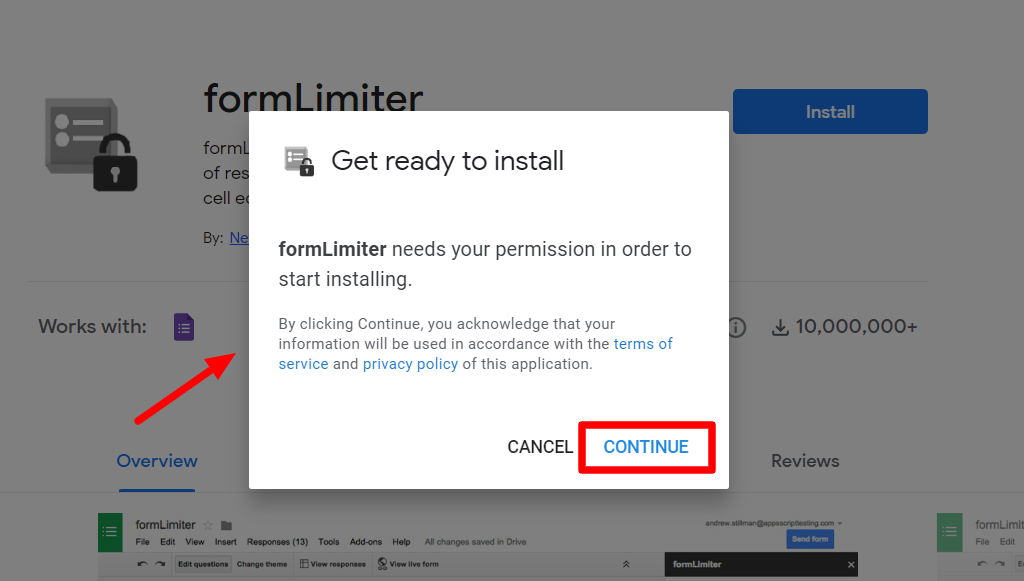Click the download arrow icon beside 10,000,000+
Image resolution: width=1024 pixels, height=581 pixels.
coord(780,327)
